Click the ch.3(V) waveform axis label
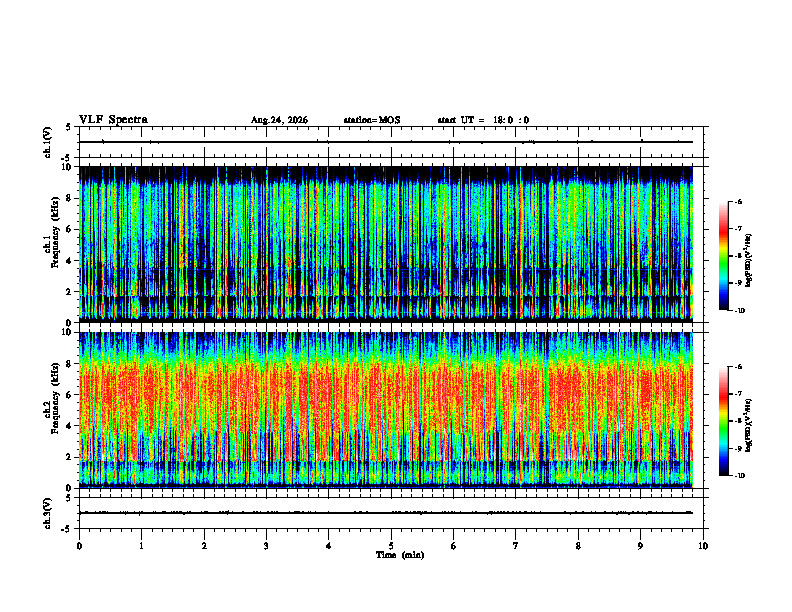Image resolution: width=792 pixels, height=612 pixels. (x=47, y=513)
